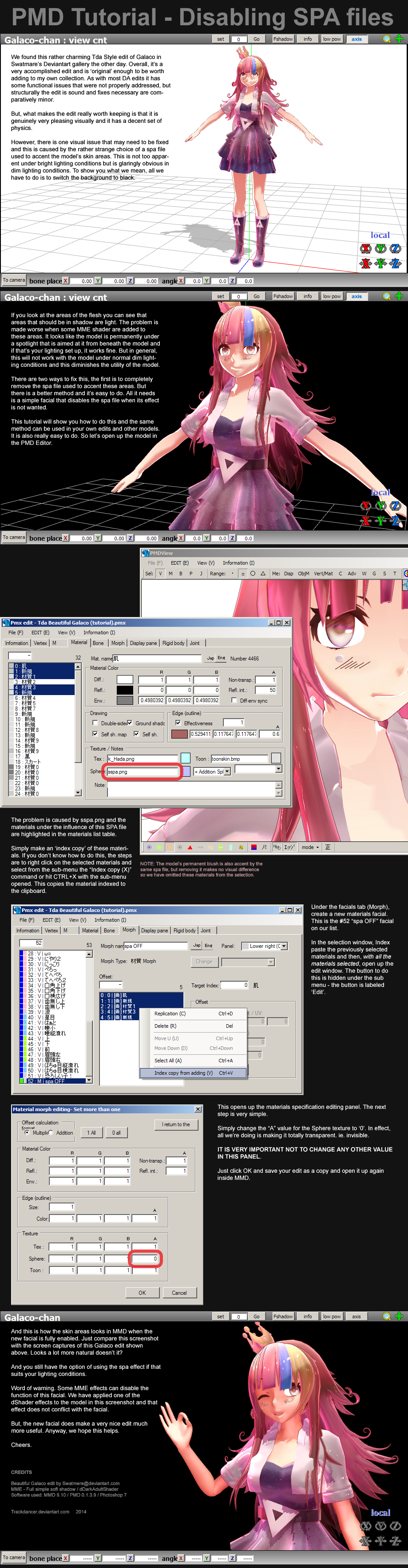Click the blue Z rotate axis icon in the white-background MMD view

click(395, 248)
